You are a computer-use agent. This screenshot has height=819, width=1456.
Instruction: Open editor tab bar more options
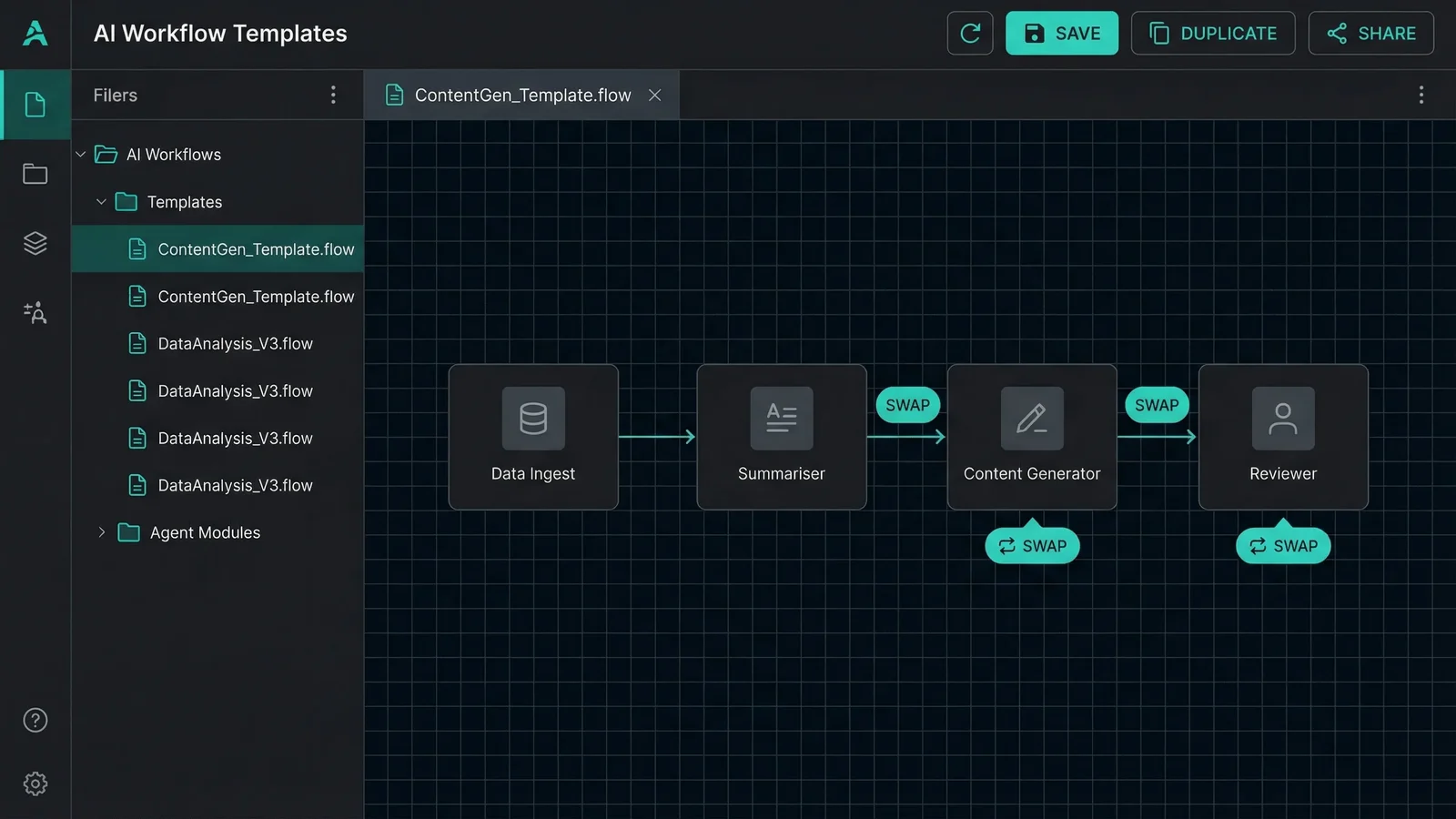coord(1421,95)
